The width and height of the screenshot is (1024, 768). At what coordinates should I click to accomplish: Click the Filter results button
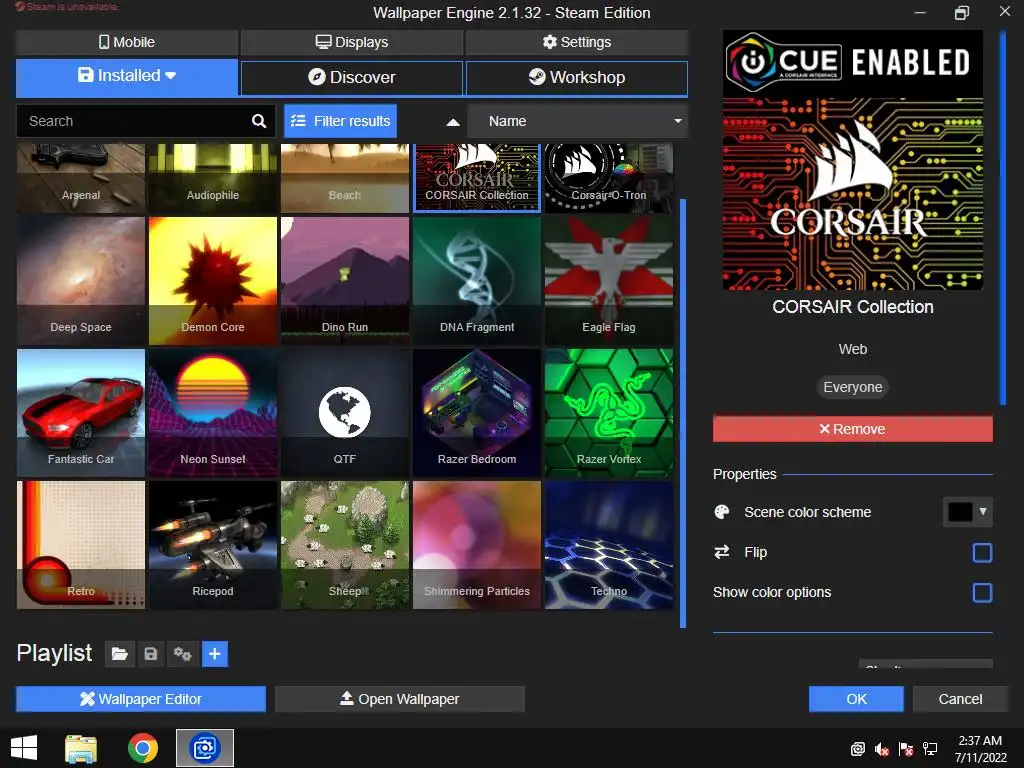point(340,121)
